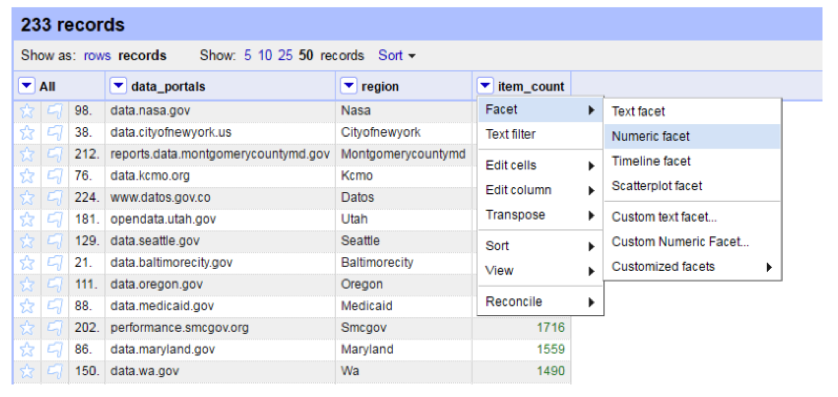838x397 pixels.
Task: Star the data.kcmo.org row
Action: [x=27, y=176]
